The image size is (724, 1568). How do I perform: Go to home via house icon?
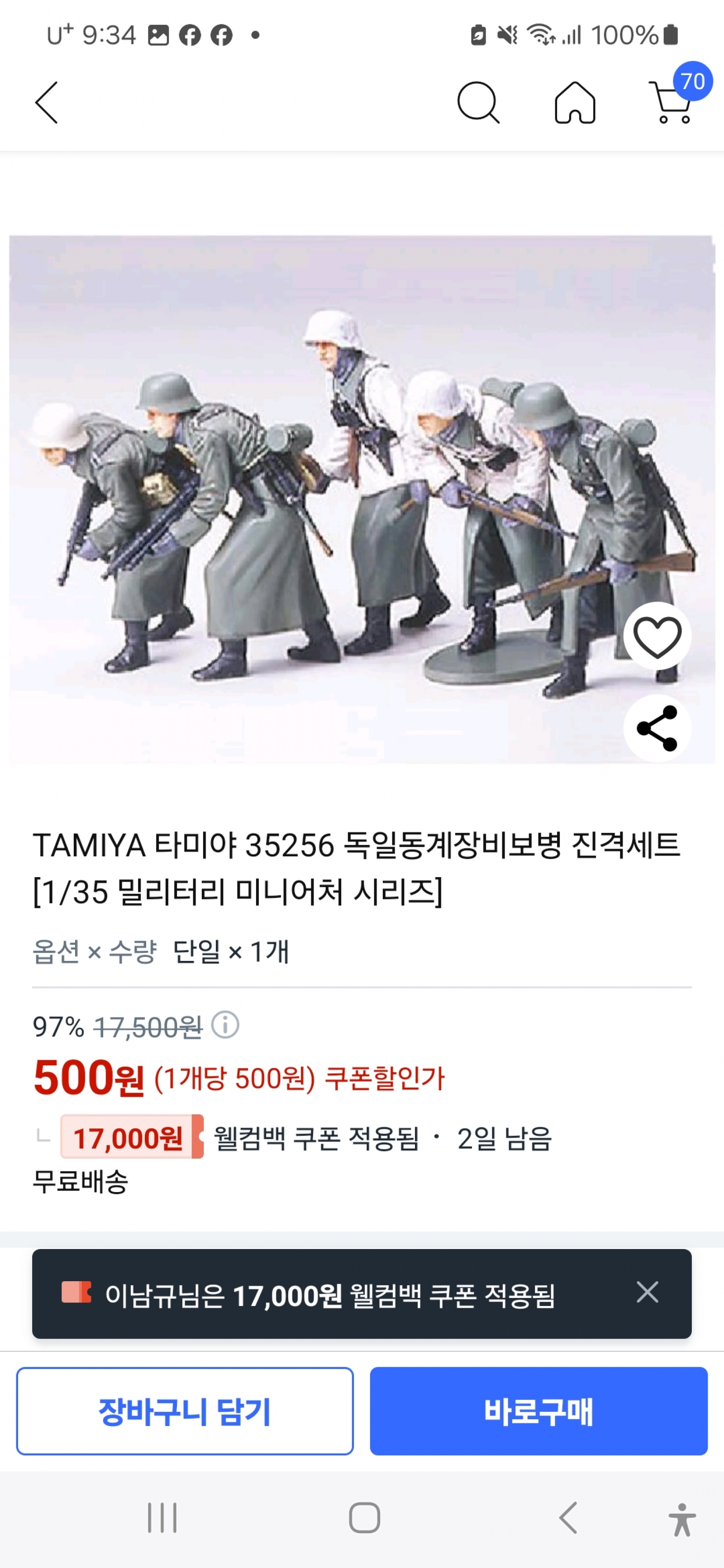575,103
